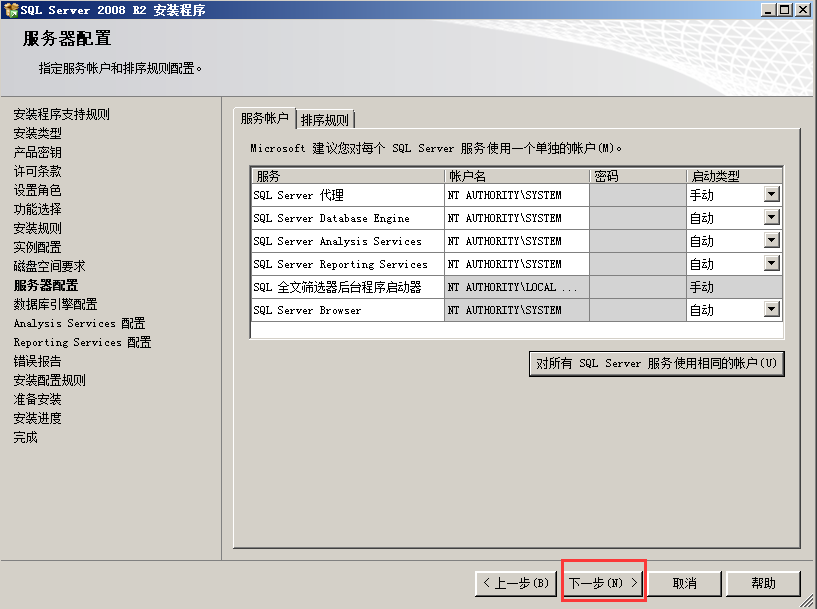Open startup type dropdown for Reporting Services
817x609 pixels.
[x=772, y=263]
